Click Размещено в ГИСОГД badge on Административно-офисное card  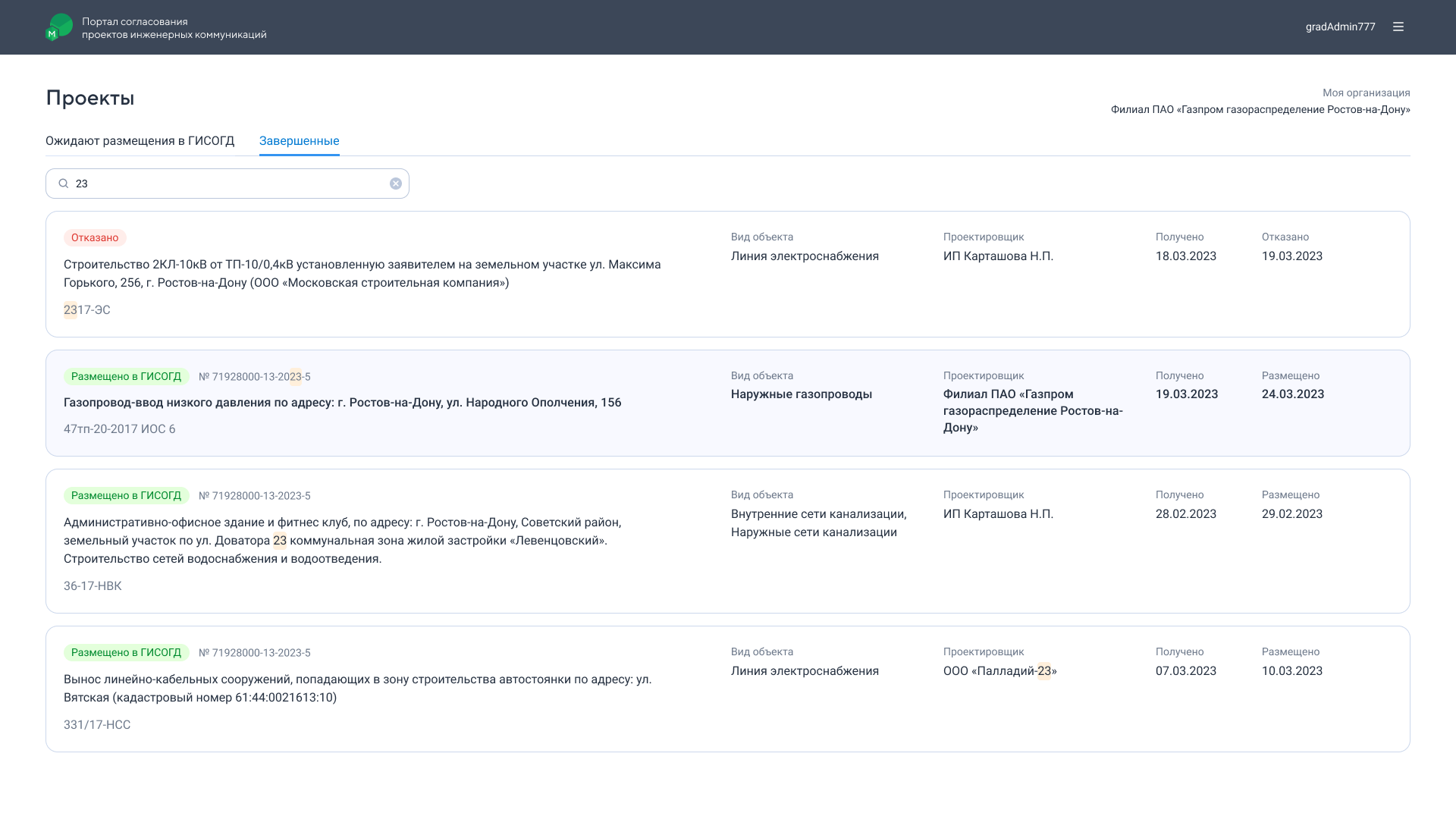coord(126,496)
